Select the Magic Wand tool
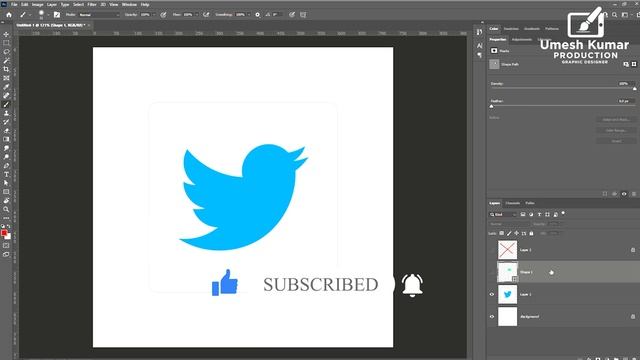The width and height of the screenshot is (640, 360). (x=6, y=60)
